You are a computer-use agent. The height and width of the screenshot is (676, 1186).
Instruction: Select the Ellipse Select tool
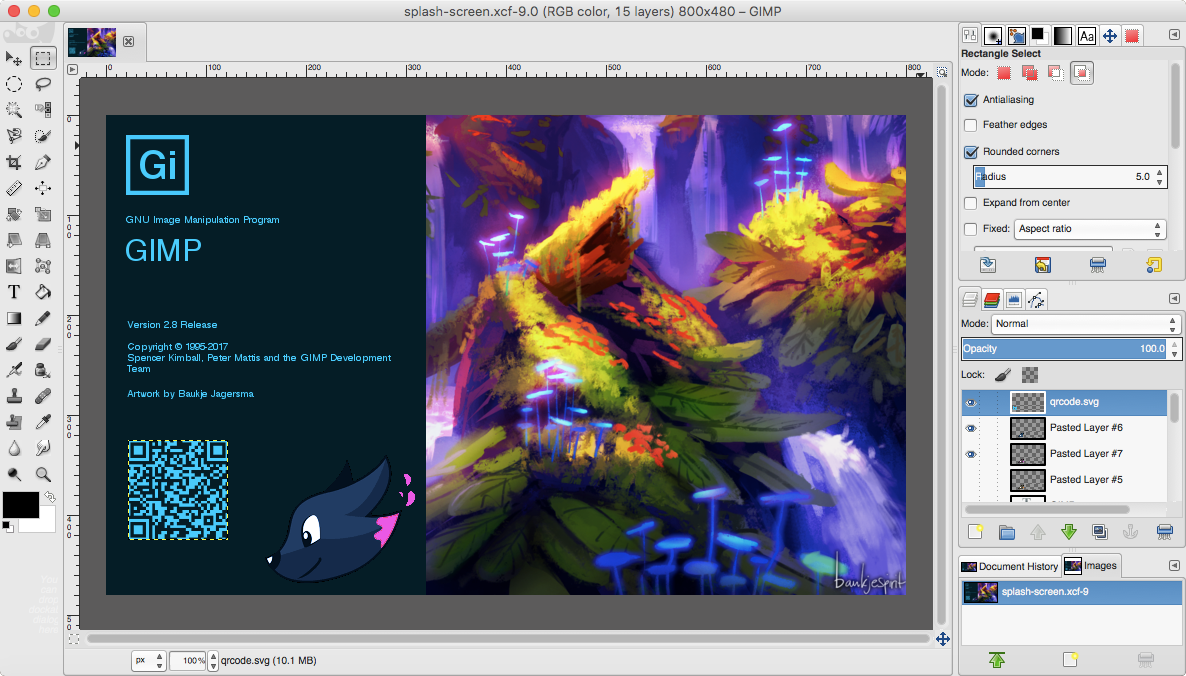tap(14, 84)
